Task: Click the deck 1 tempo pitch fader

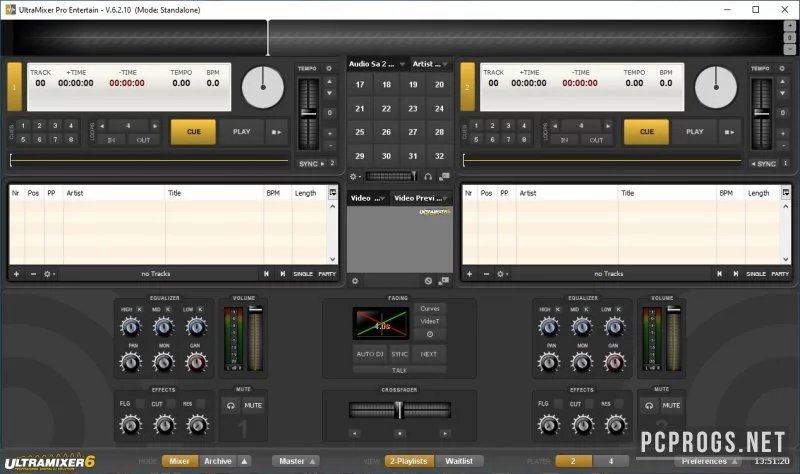Action: 308,113
